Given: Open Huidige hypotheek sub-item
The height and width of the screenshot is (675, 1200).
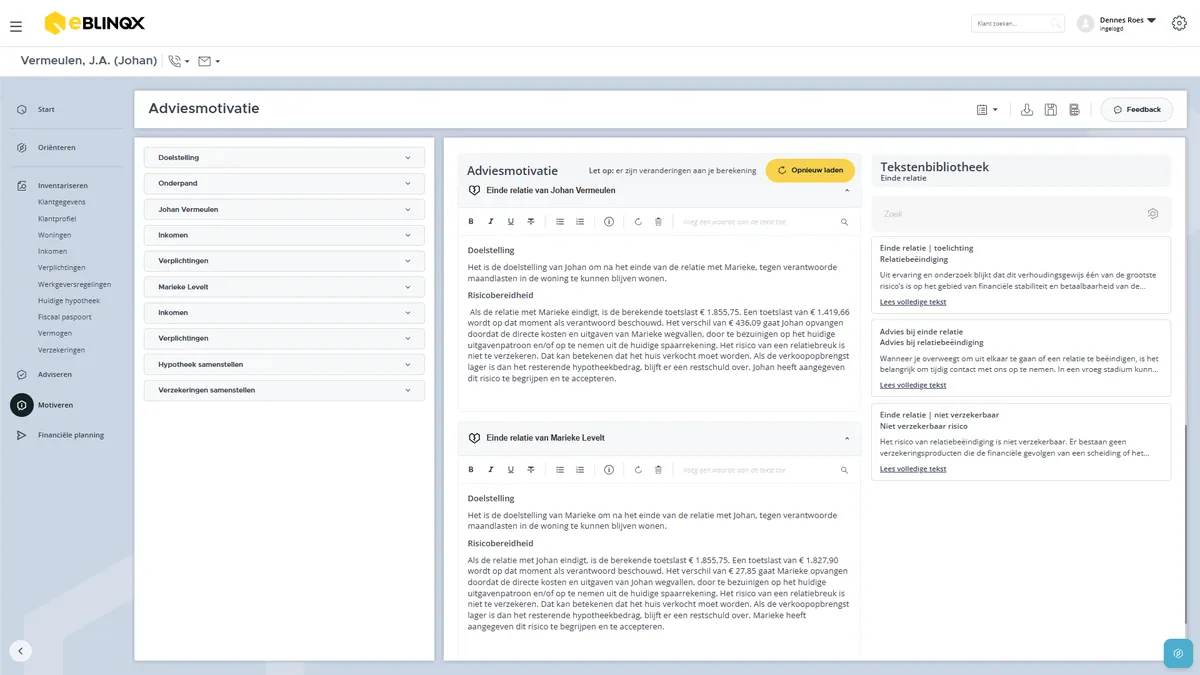Looking at the screenshot, I should coord(69,300).
